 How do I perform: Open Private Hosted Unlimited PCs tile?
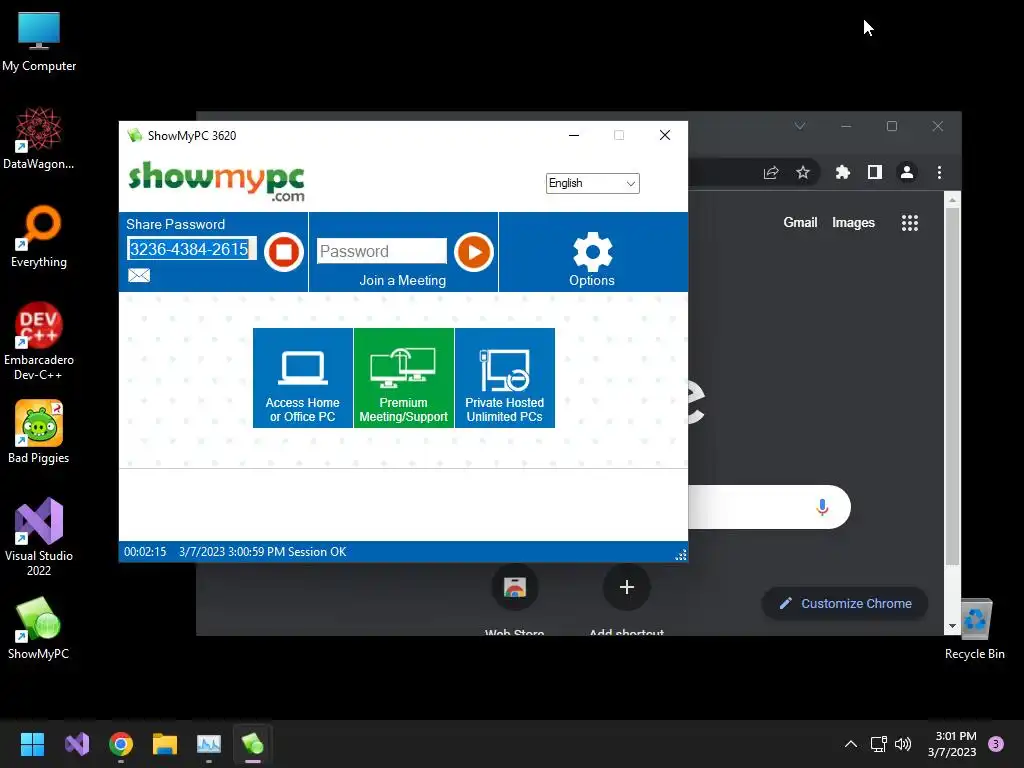point(505,378)
